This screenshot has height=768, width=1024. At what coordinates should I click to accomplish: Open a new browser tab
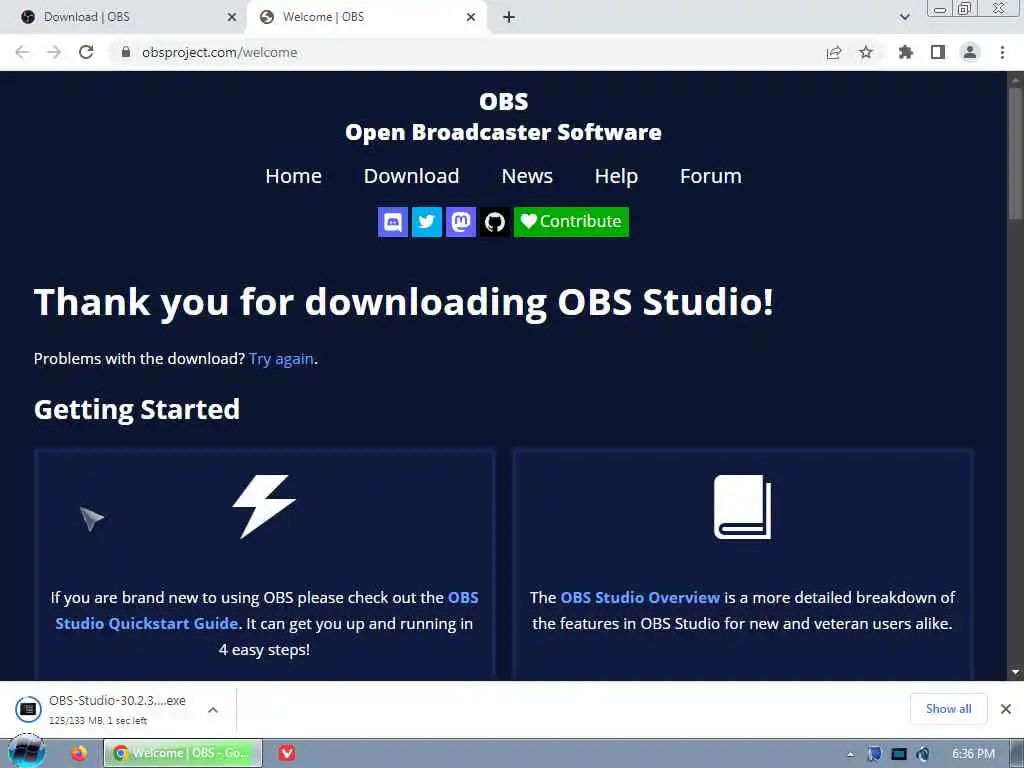(x=509, y=17)
